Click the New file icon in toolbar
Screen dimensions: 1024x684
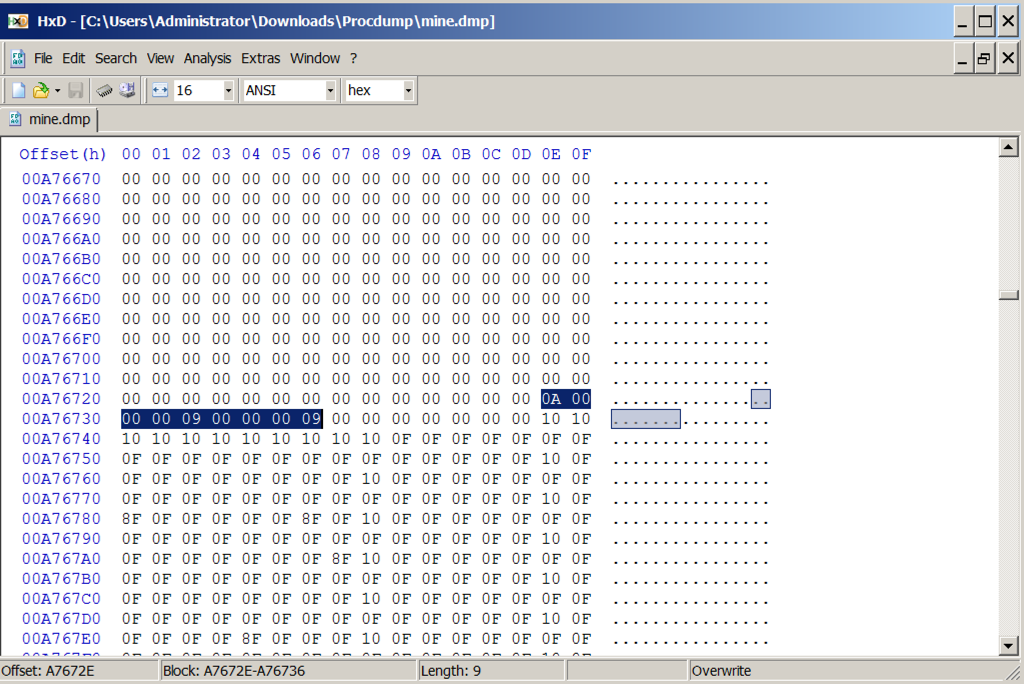click(18, 90)
